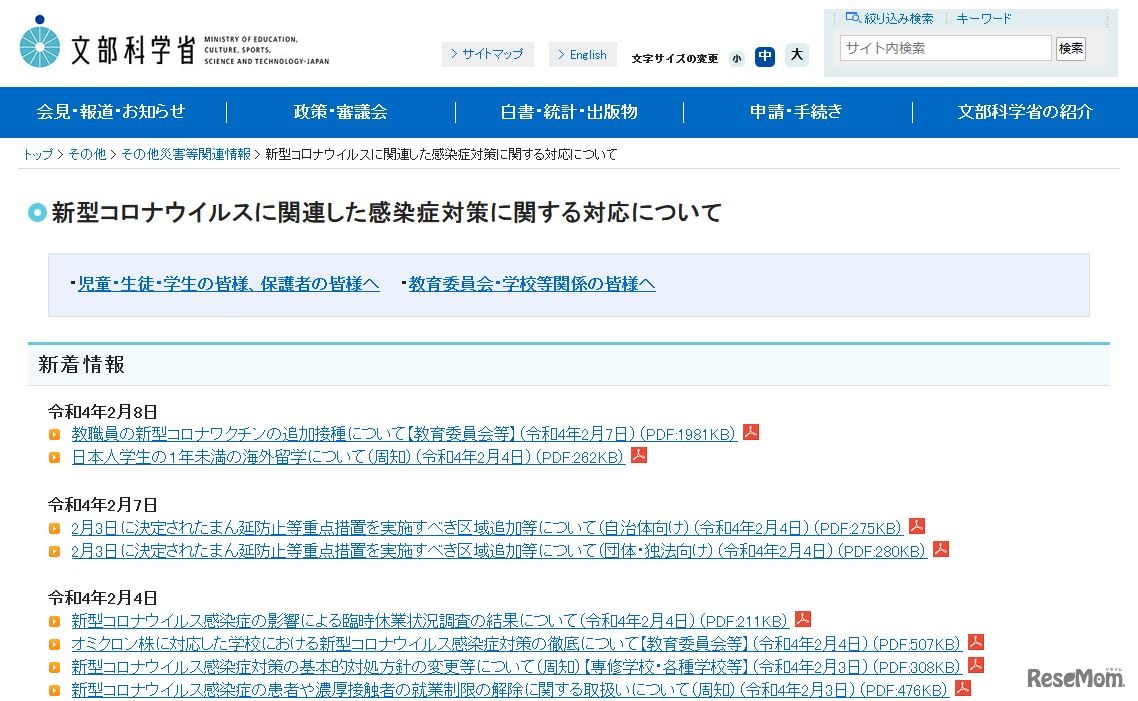The height and width of the screenshot is (701, 1138).
Task: Follow the 教育委員会・学校等関係の皆様へ link
Action: tap(528, 283)
